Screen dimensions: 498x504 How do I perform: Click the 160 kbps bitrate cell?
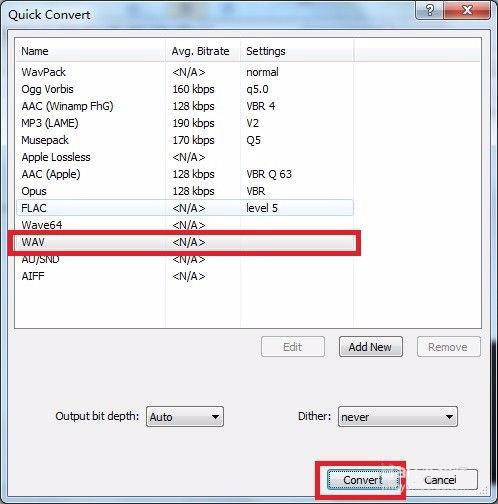pyautogui.click(x=193, y=89)
